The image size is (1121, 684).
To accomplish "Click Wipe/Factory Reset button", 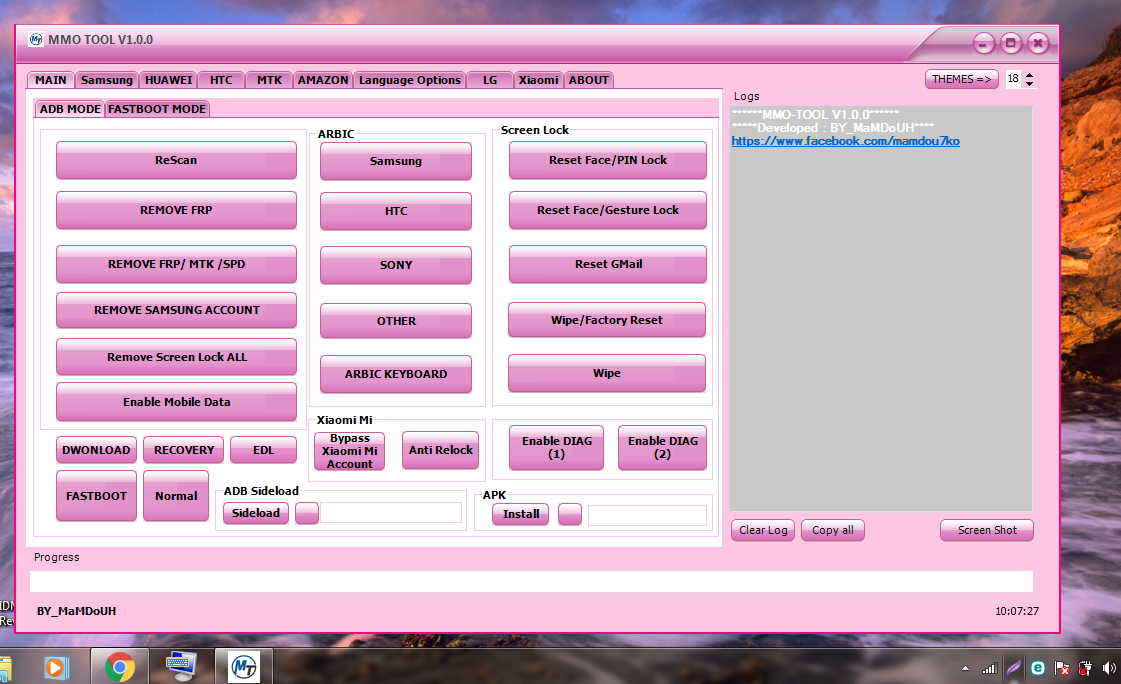I will (x=606, y=319).
